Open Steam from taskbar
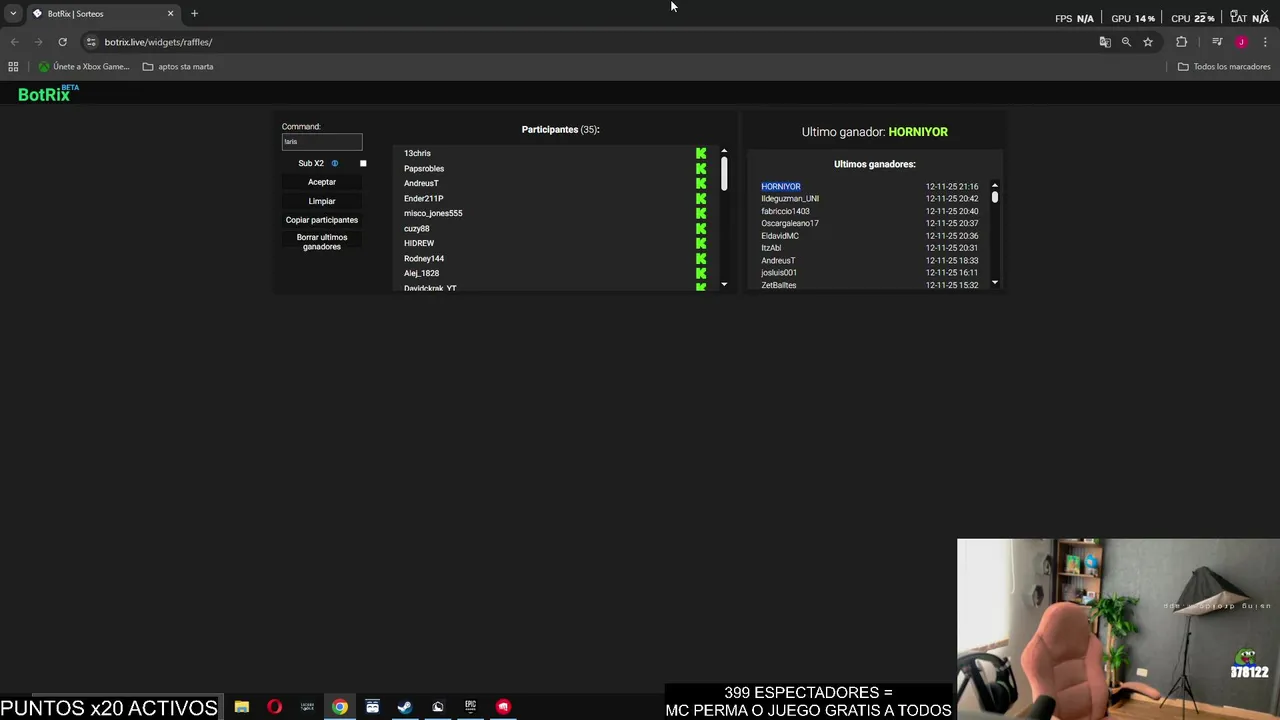Image resolution: width=1280 pixels, height=720 pixels. pyautogui.click(x=405, y=707)
